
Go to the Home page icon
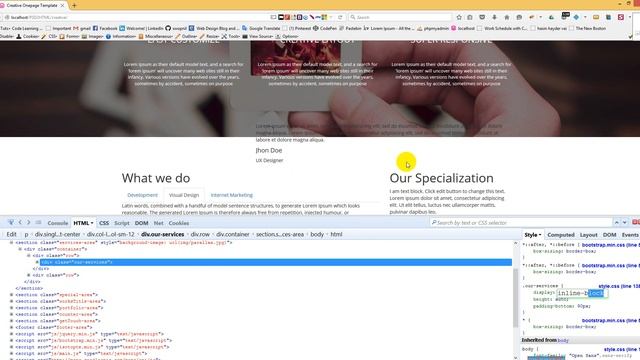tap(507, 17)
